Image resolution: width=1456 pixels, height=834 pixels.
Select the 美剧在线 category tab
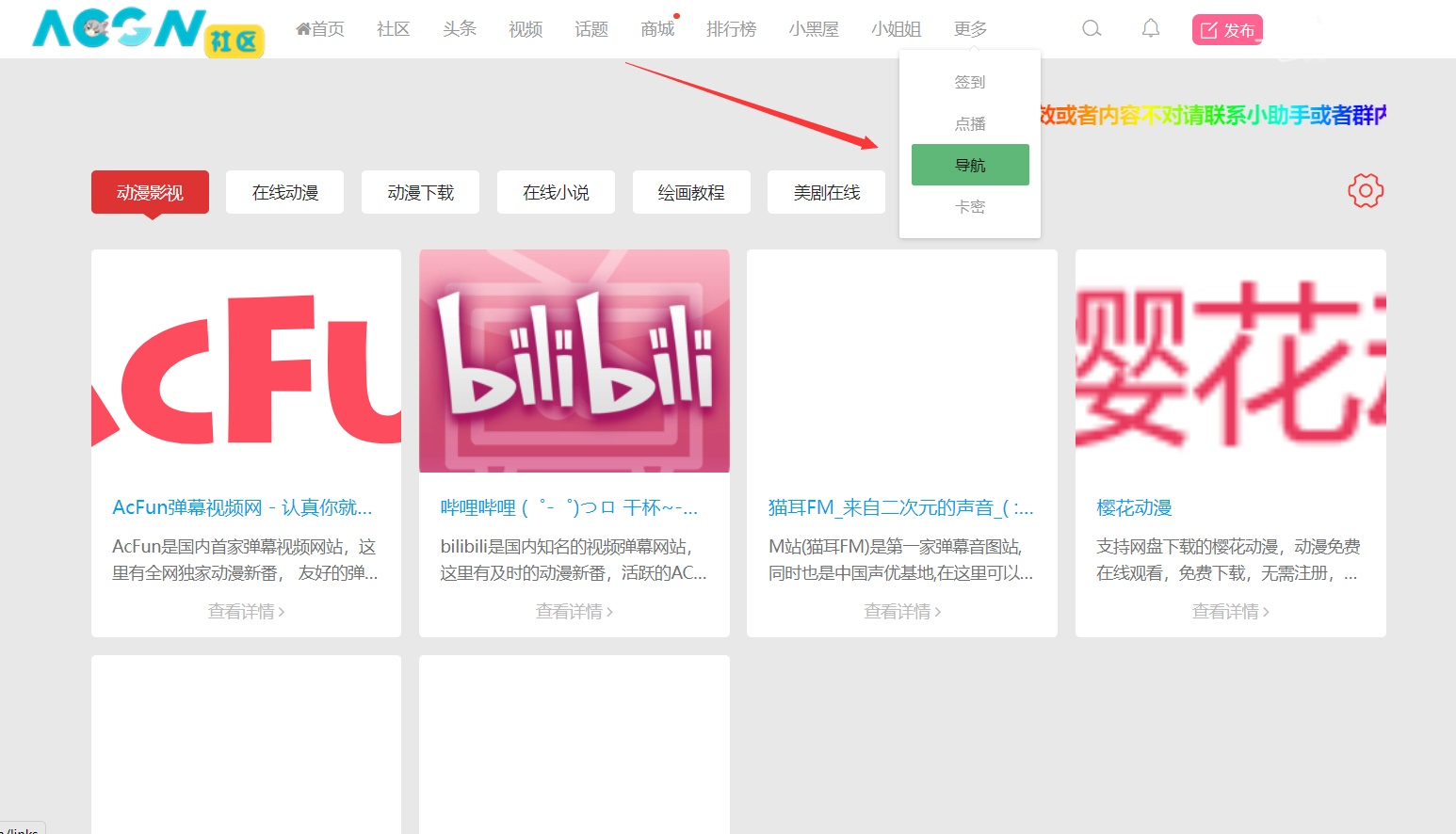pos(826,192)
